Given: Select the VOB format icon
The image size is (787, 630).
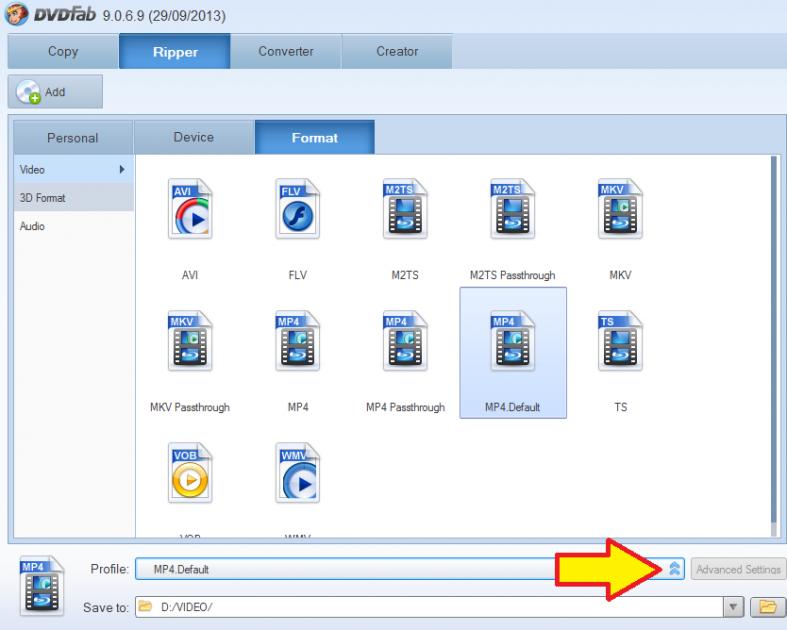Looking at the screenshot, I should (190, 473).
